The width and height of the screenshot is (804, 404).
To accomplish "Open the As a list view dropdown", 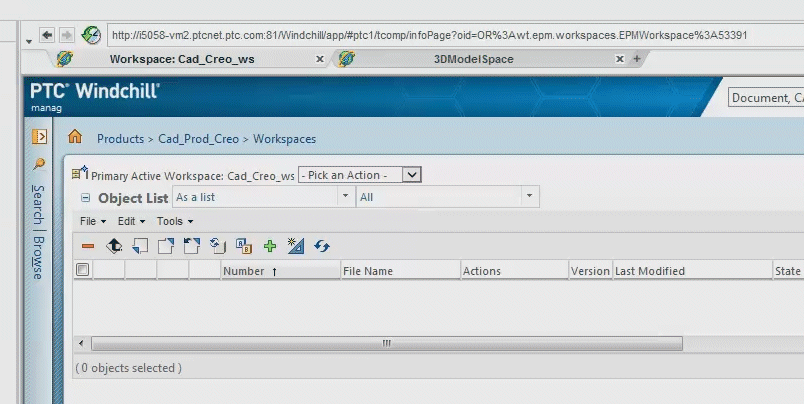I will [x=264, y=197].
